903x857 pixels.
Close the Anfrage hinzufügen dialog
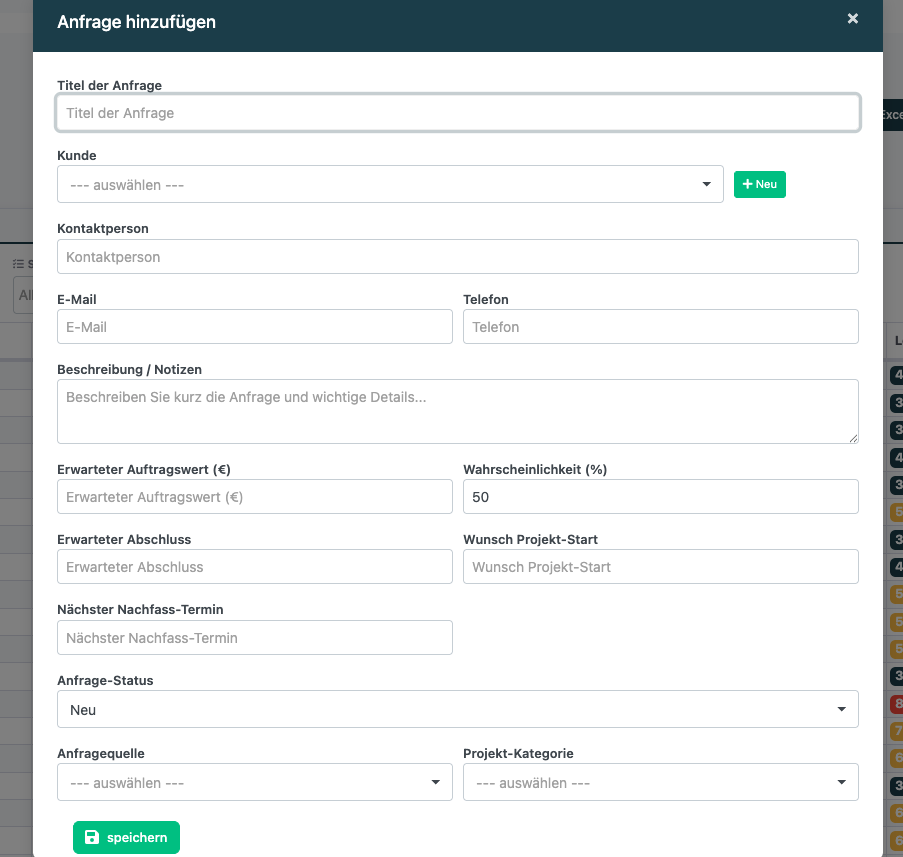[x=852, y=19]
